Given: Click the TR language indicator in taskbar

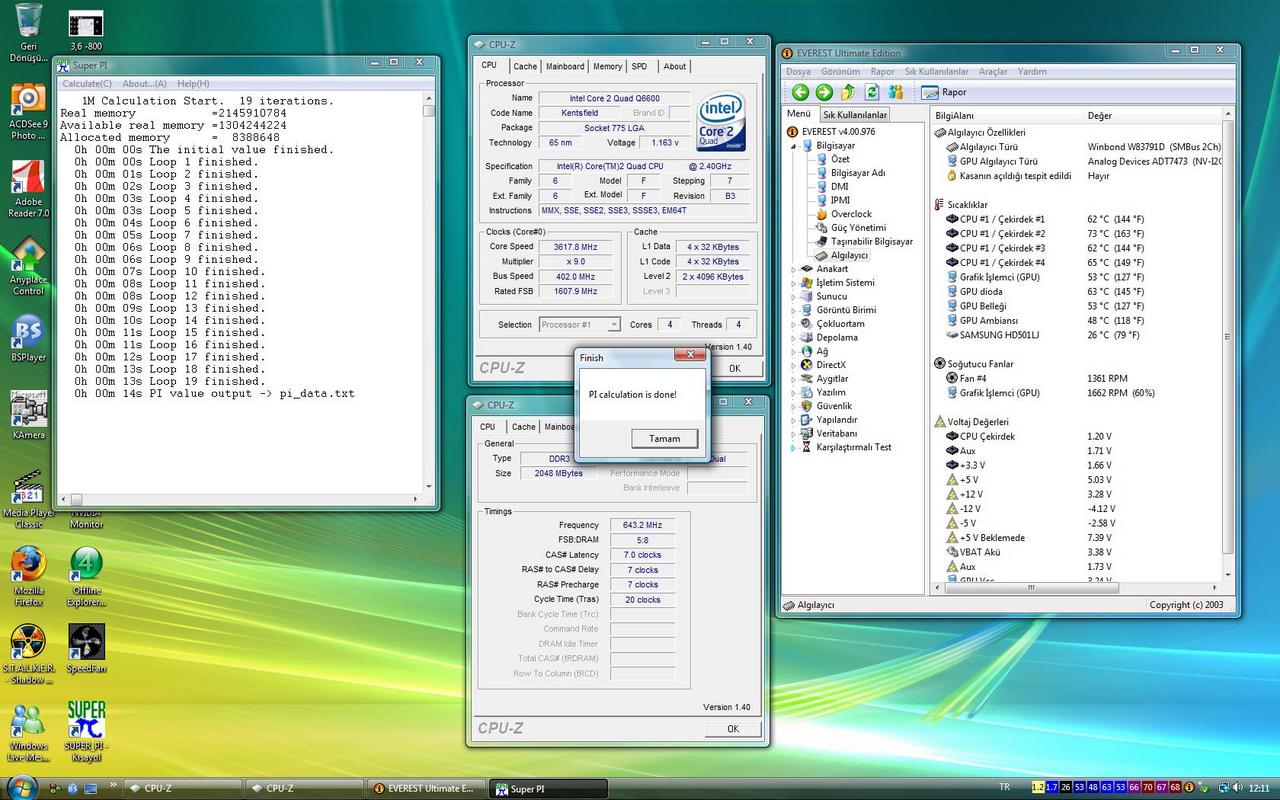Looking at the screenshot, I should (1004, 787).
